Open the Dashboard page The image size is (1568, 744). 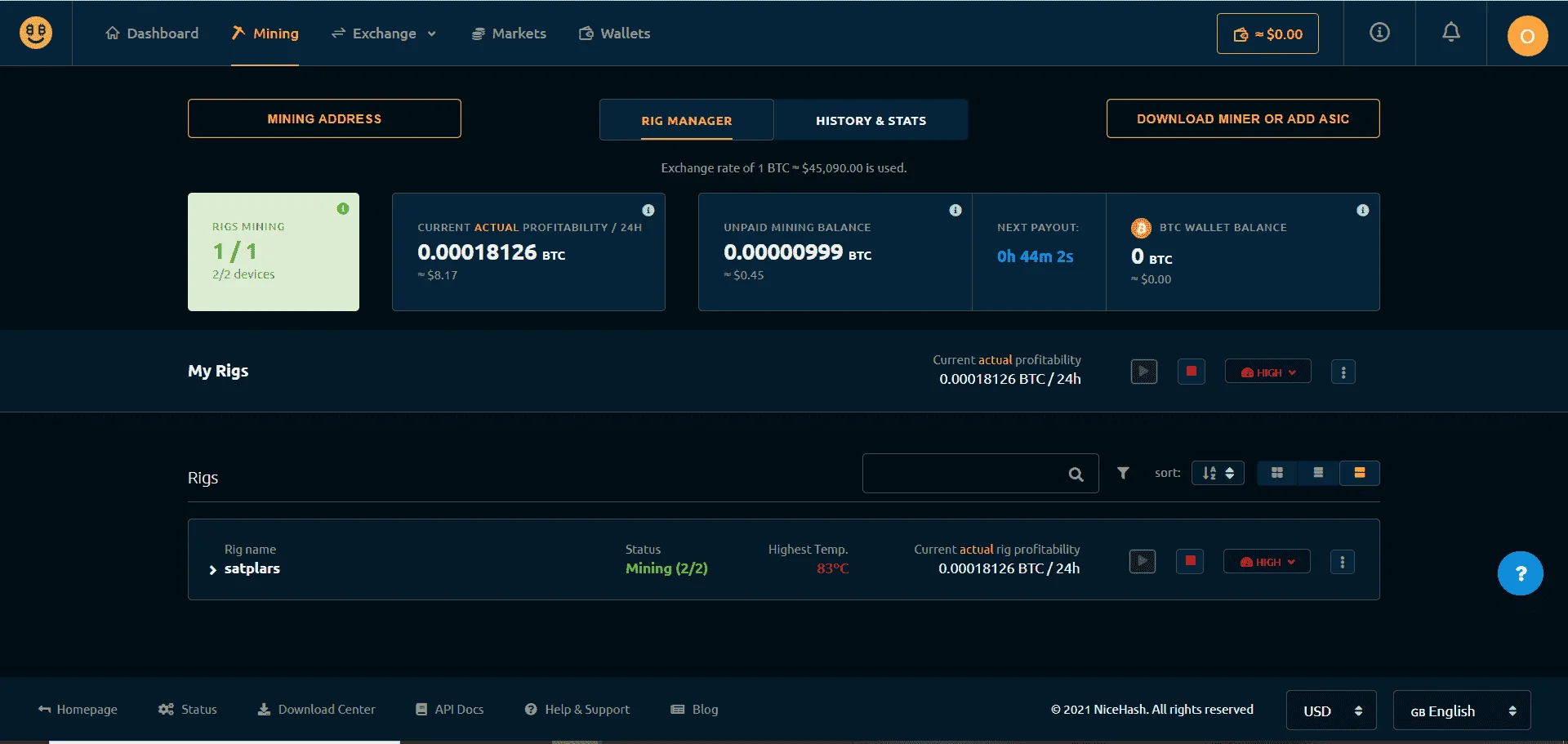(x=152, y=33)
